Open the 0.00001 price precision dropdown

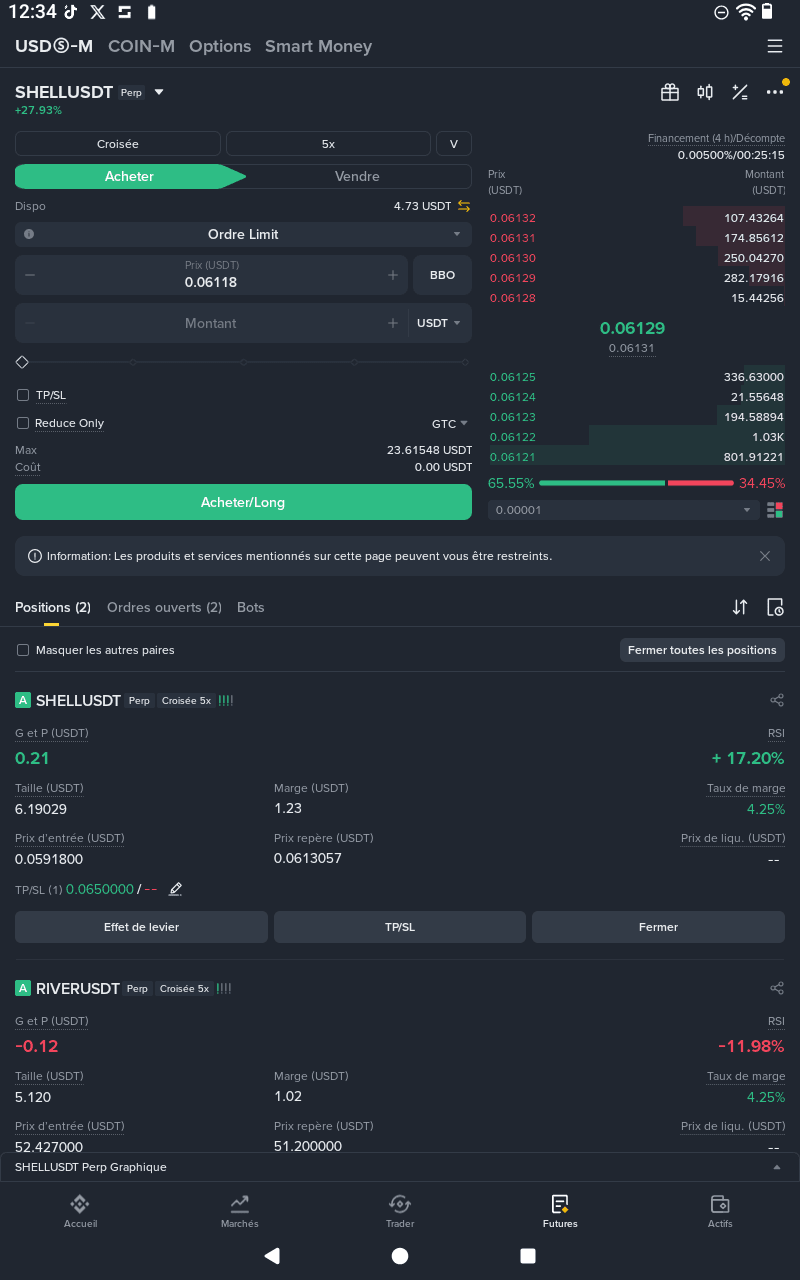[x=623, y=510]
